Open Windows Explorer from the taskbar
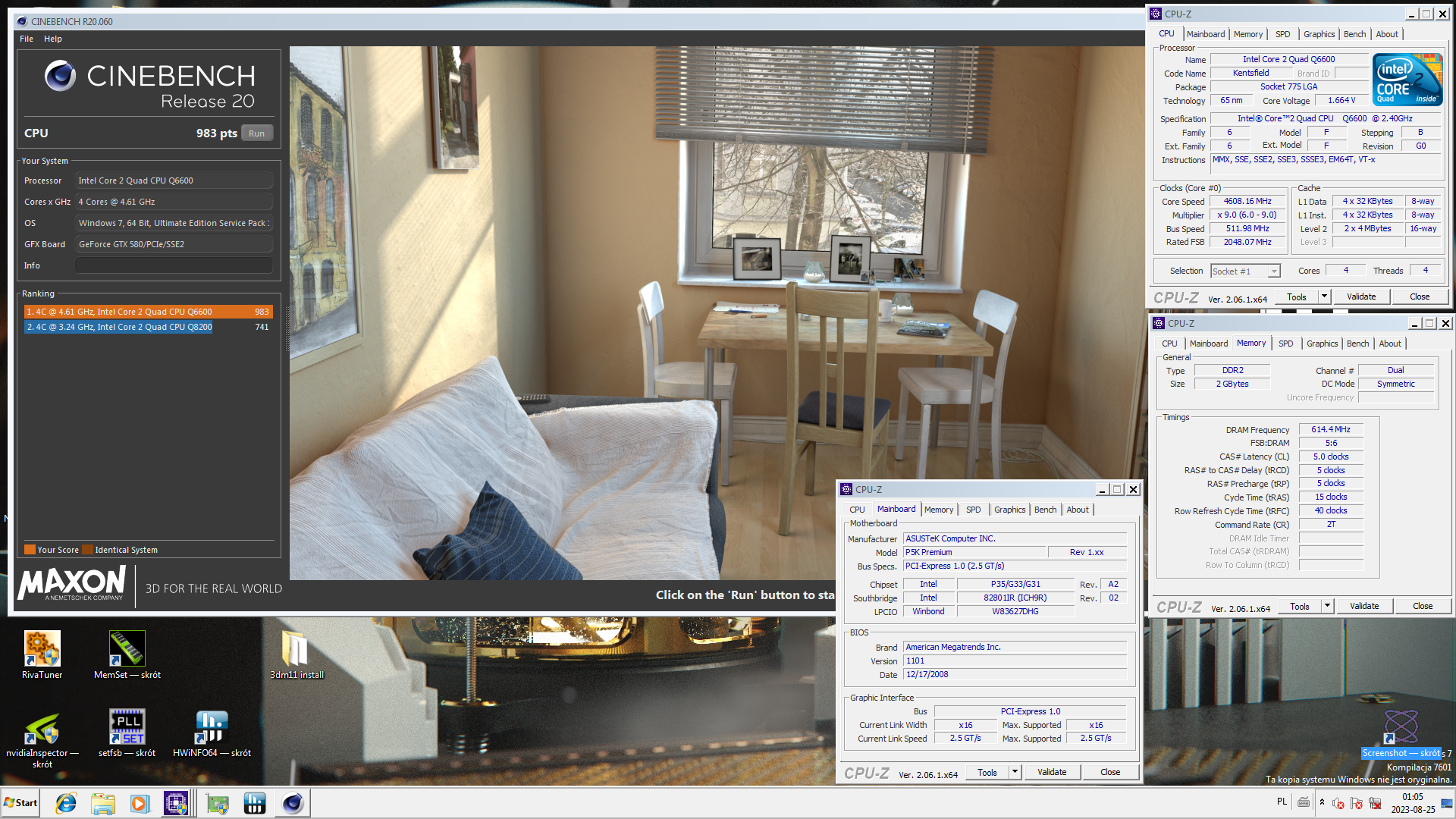 (x=102, y=803)
